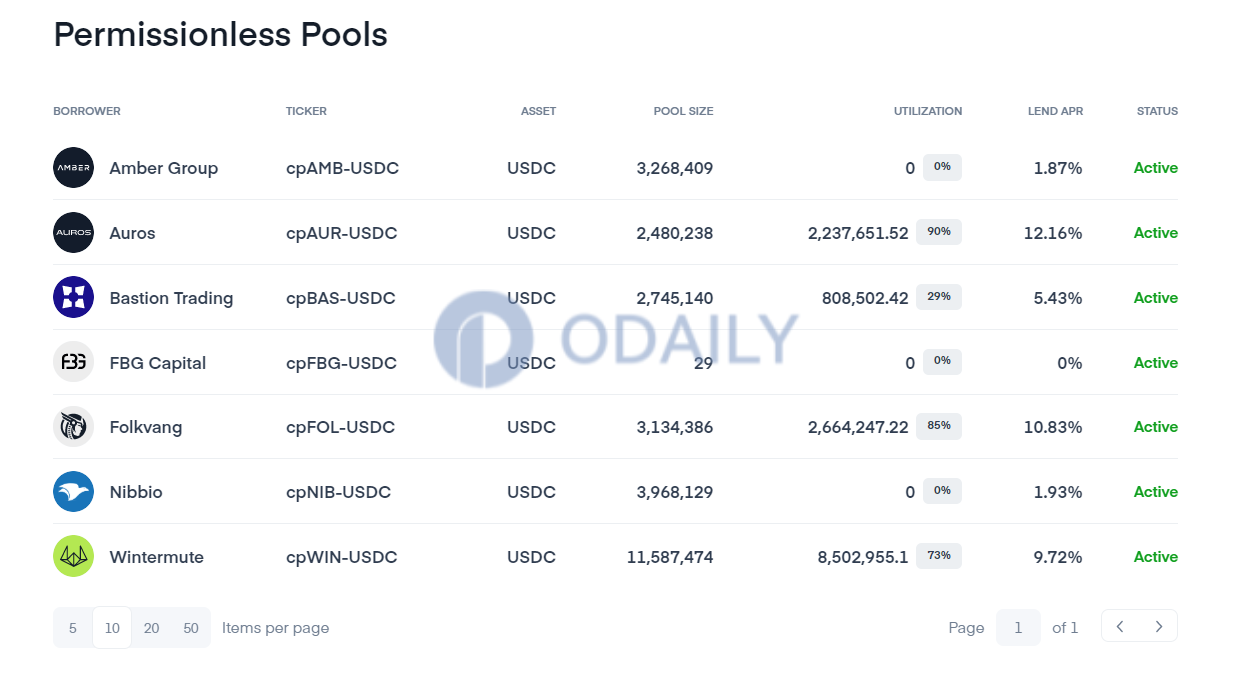Click Auros 90% utilization badge
1234x681 pixels.
pos(939,232)
